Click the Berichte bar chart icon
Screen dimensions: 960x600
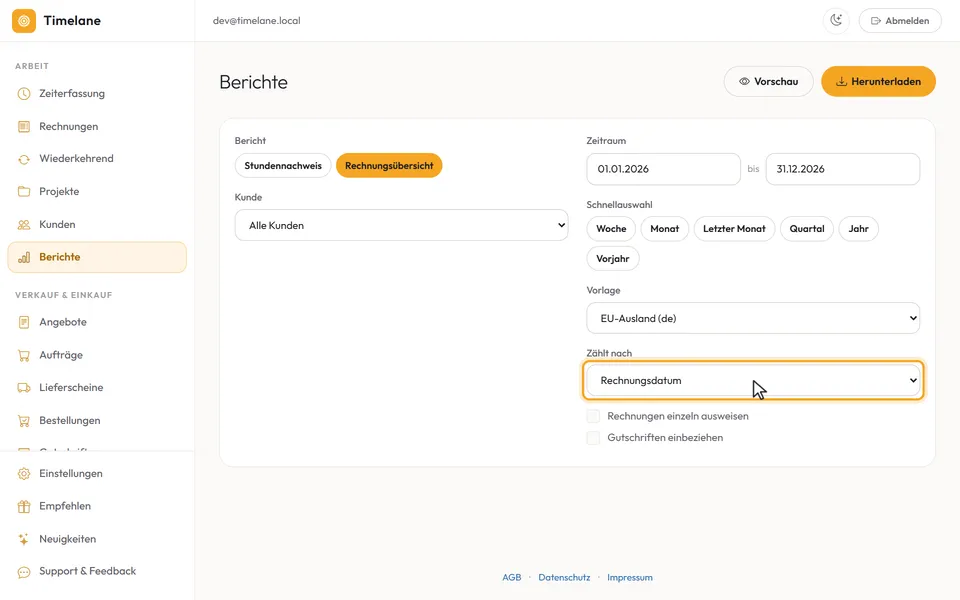24,257
